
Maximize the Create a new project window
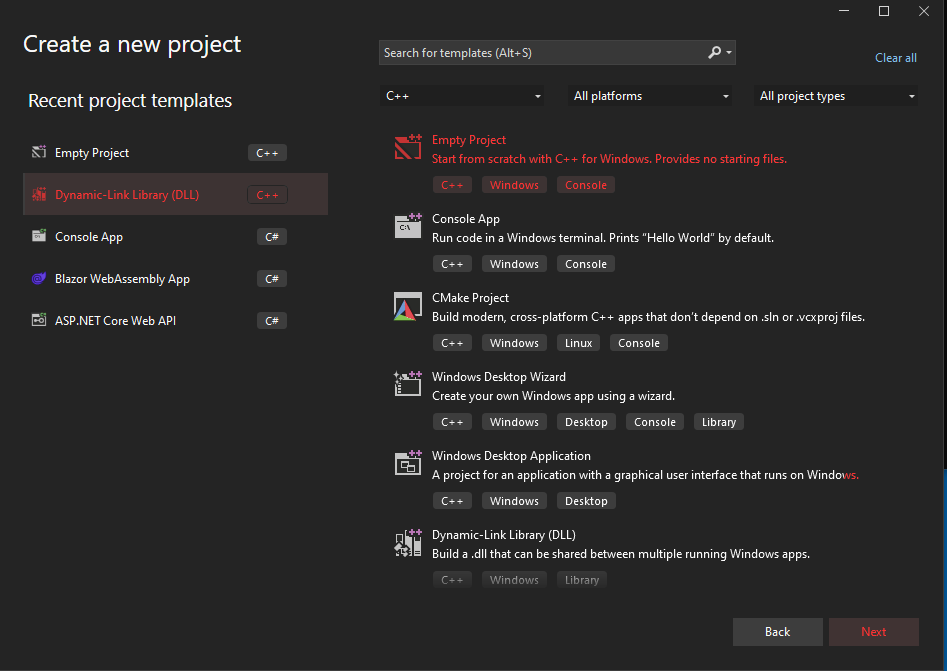click(x=884, y=11)
